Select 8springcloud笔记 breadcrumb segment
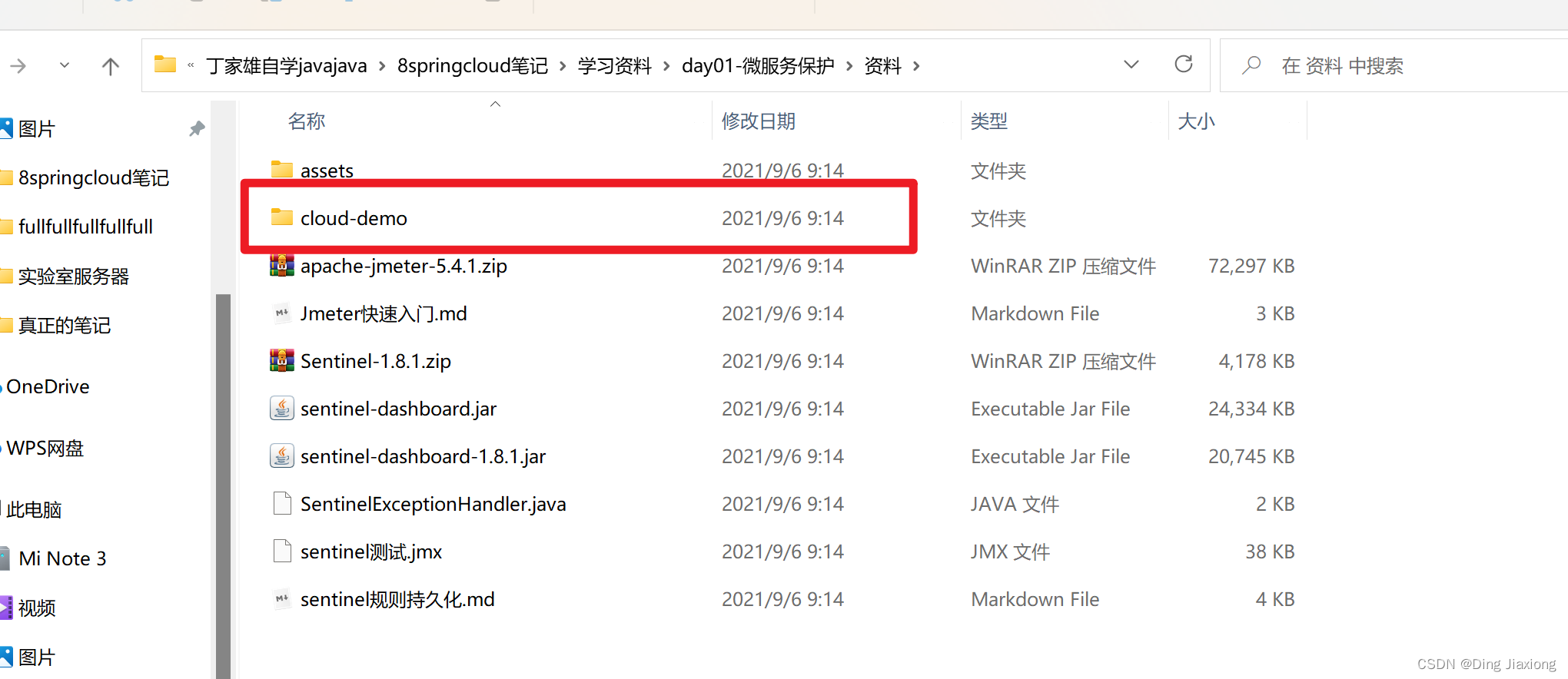This screenshot has width=1568, height=679. click(x=473, y=66)
